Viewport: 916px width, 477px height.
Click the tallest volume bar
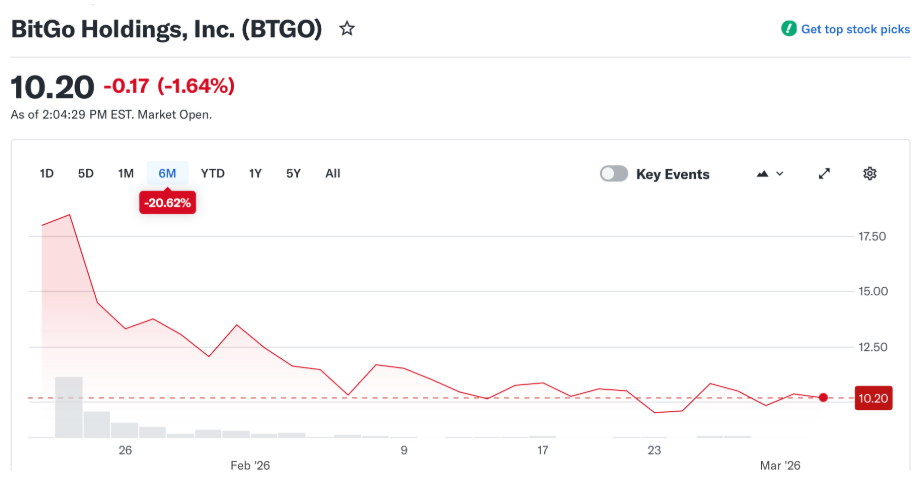point(69,407)
